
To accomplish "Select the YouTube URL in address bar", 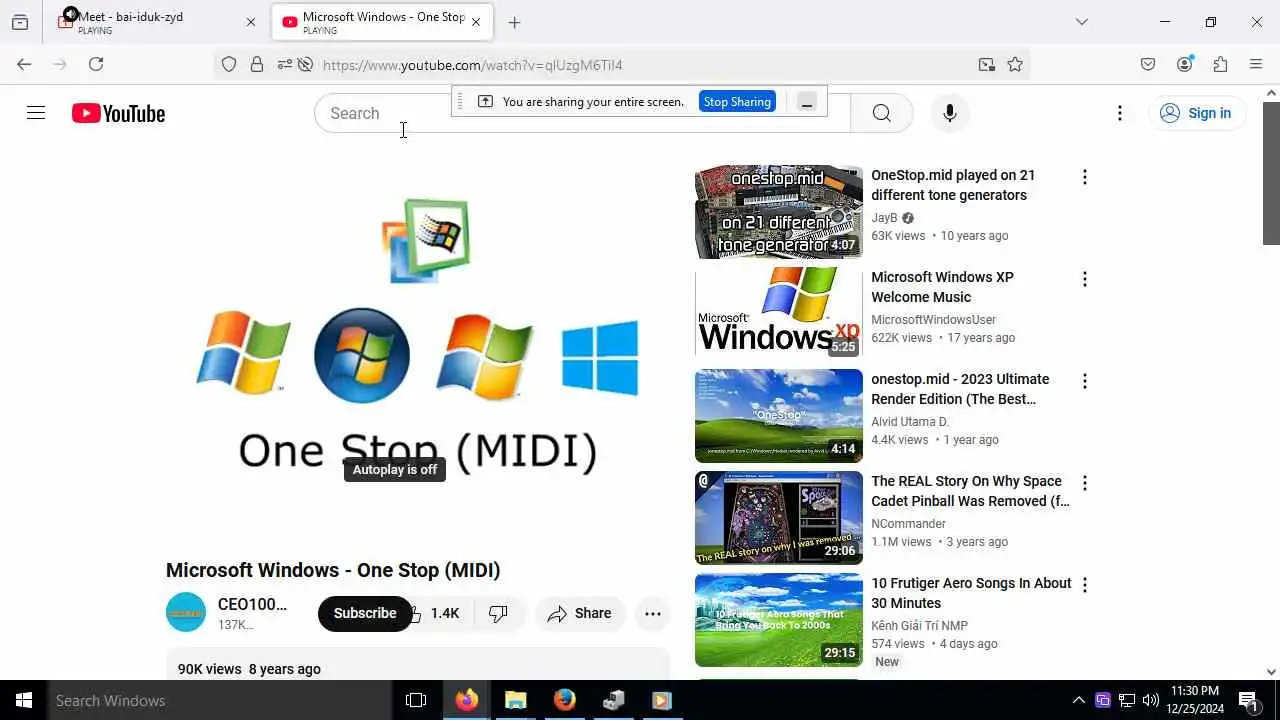I will coord(473,65).
